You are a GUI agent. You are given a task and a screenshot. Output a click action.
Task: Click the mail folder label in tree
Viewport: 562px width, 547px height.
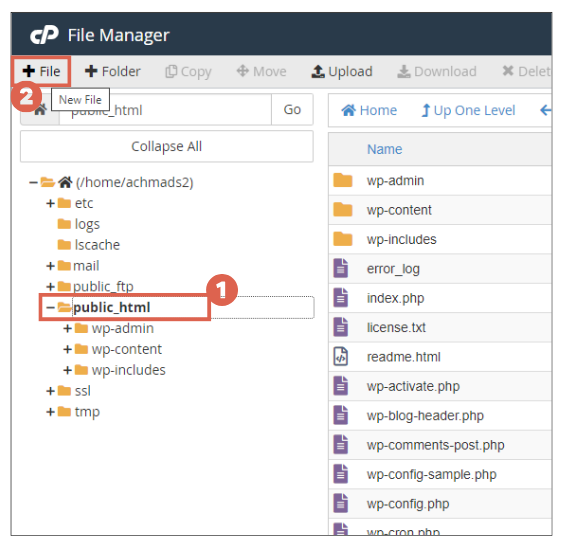(86, 266)
